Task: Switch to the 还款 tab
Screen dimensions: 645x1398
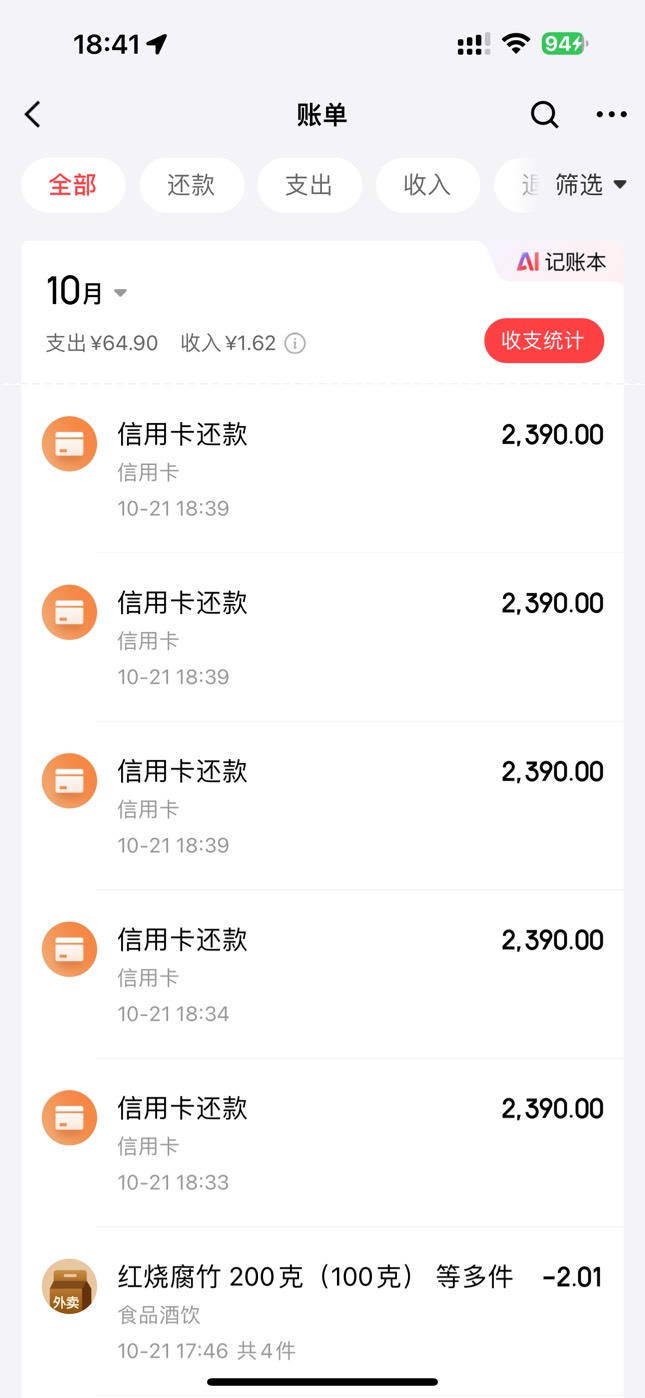Action: pyautogui.click(x=191, y=185)
